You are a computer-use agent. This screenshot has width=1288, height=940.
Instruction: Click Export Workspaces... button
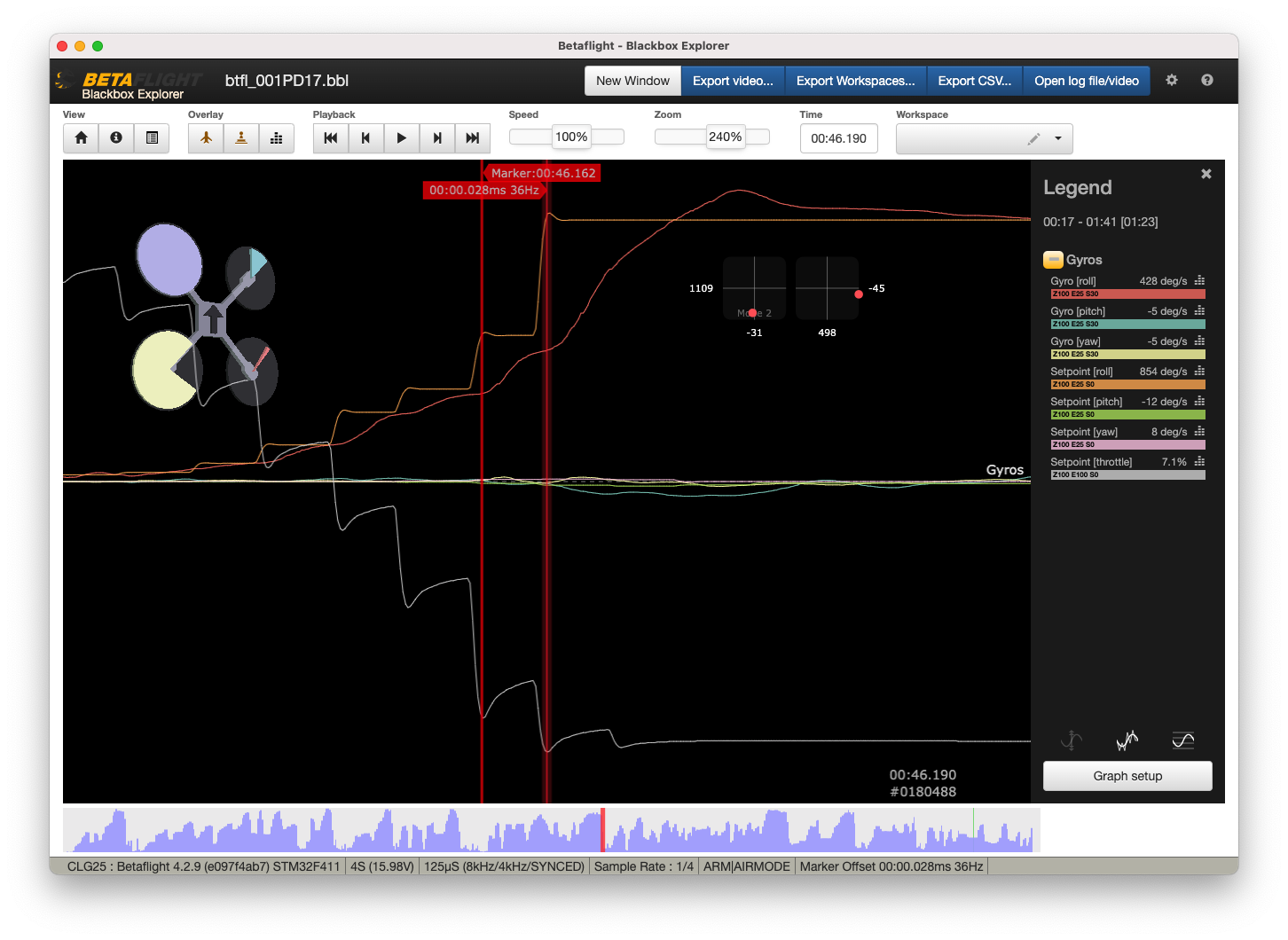click(855, 81)
